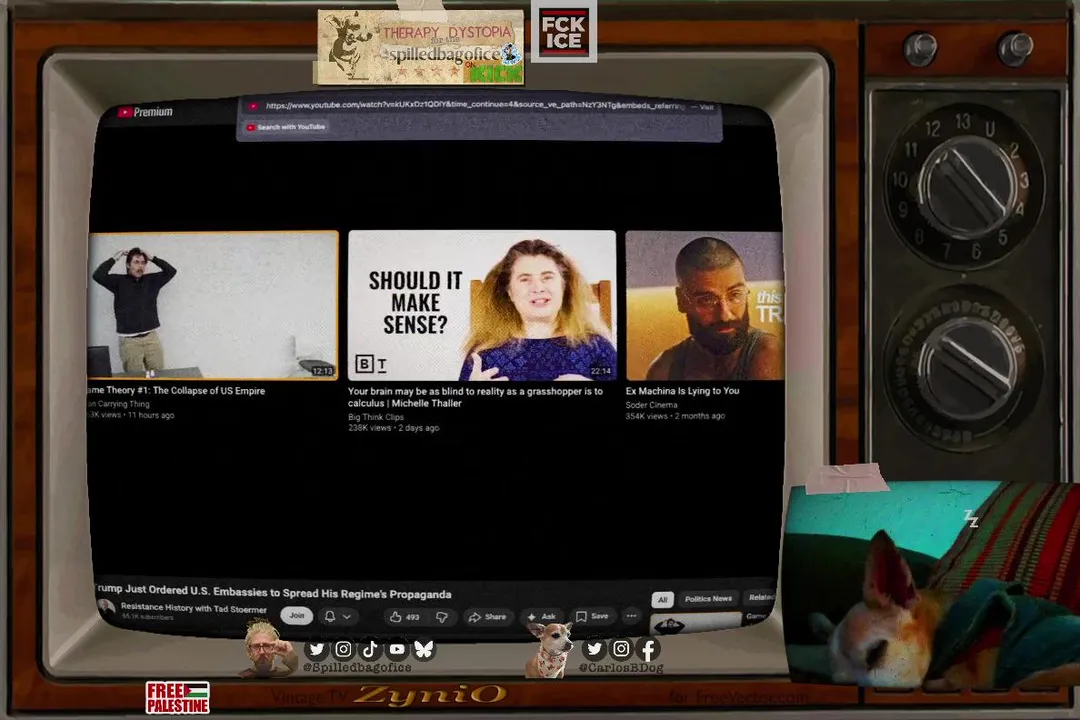Image resolution: width=1080 pixels, height=720 pixels.
Task: Click the YouTube icon above @Spilledbagofice
Action: (x=397, y=649)
